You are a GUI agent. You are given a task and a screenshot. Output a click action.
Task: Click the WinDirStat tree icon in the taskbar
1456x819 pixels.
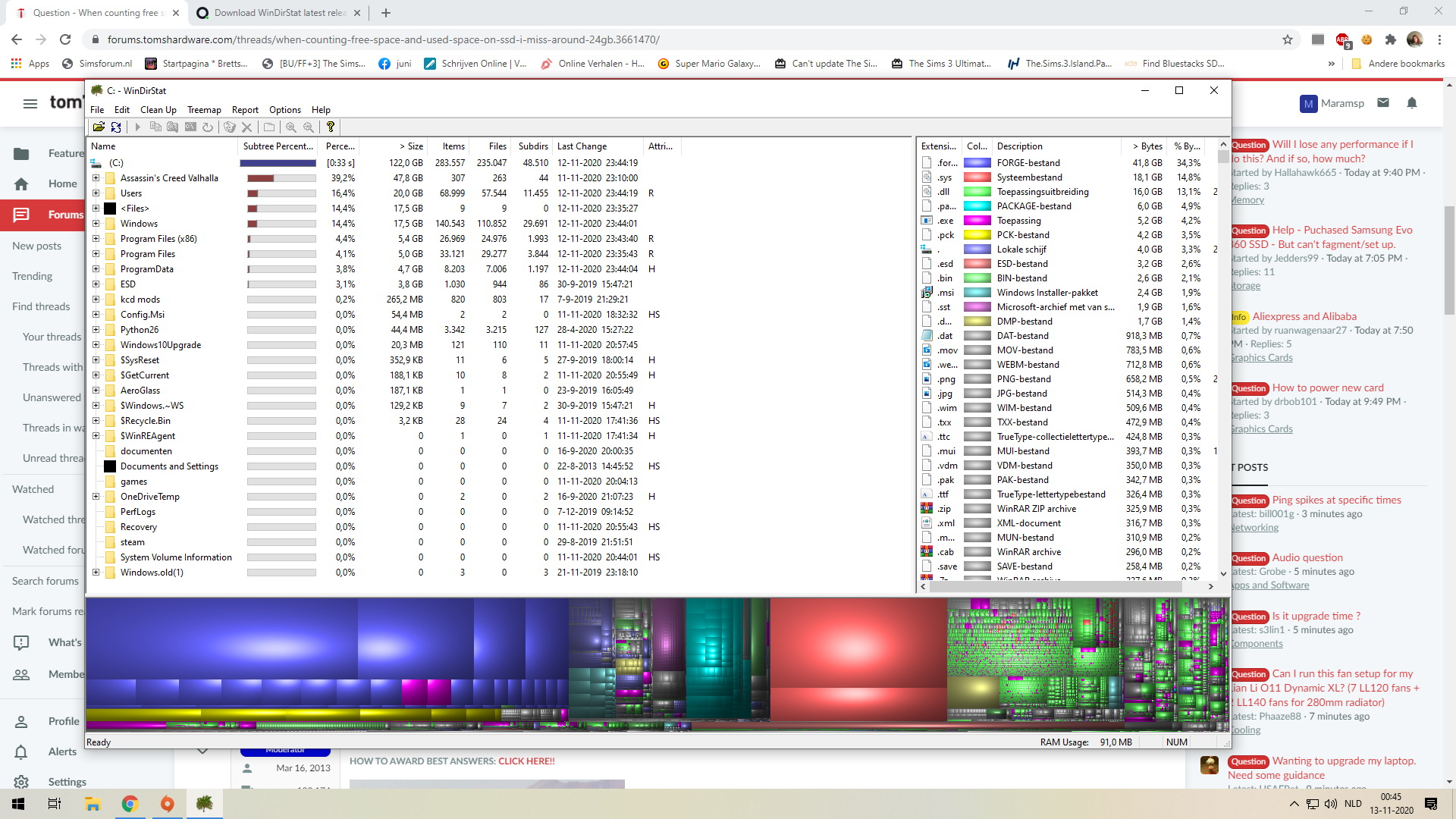[204, 804]
